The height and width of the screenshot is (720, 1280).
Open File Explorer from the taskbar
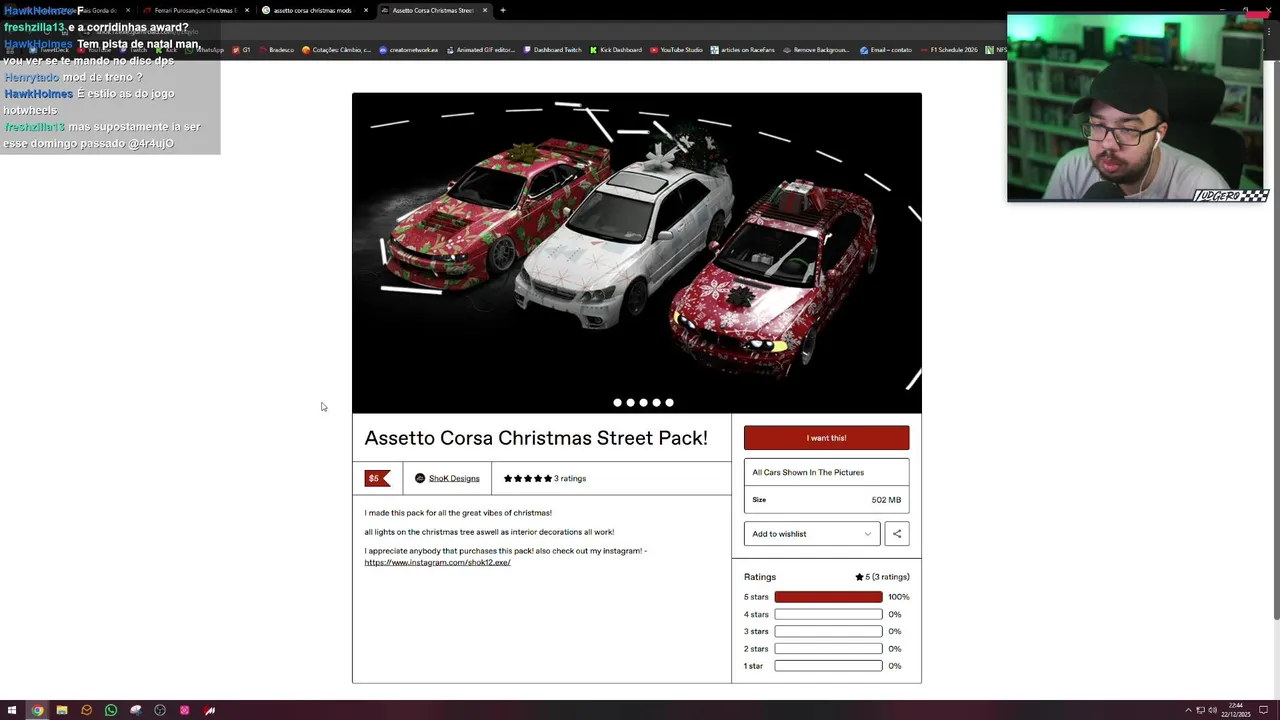point(62,710)
